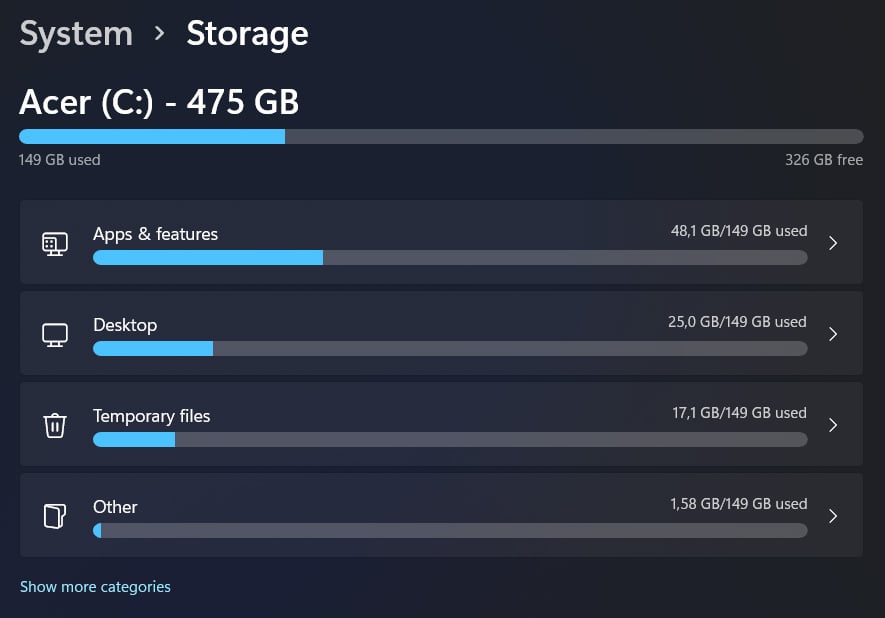The image size is (885, 618).
Task: Show more categories link
Action: point(95,587)
